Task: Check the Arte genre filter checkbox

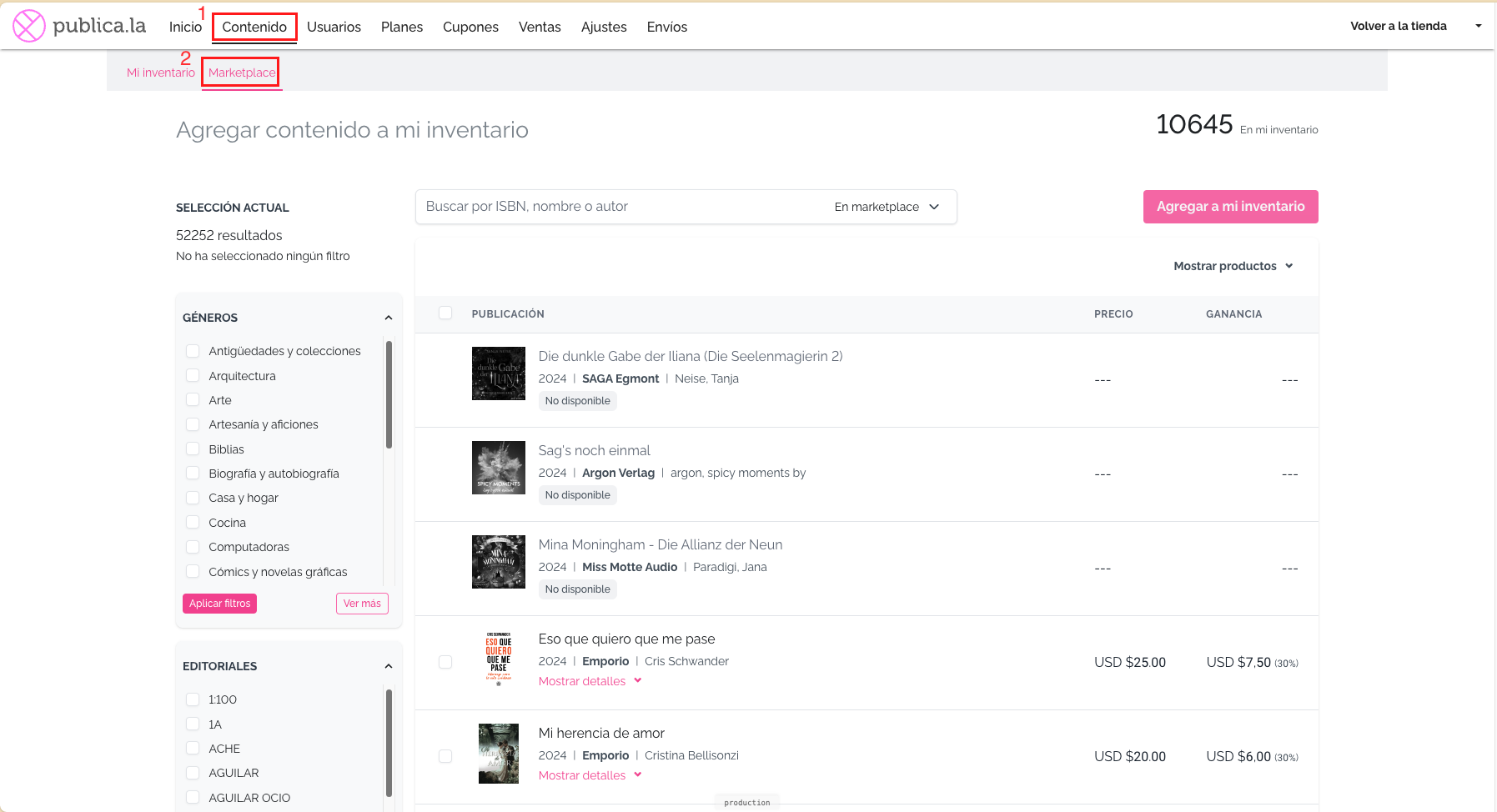Action: click(x=193, y=400)
